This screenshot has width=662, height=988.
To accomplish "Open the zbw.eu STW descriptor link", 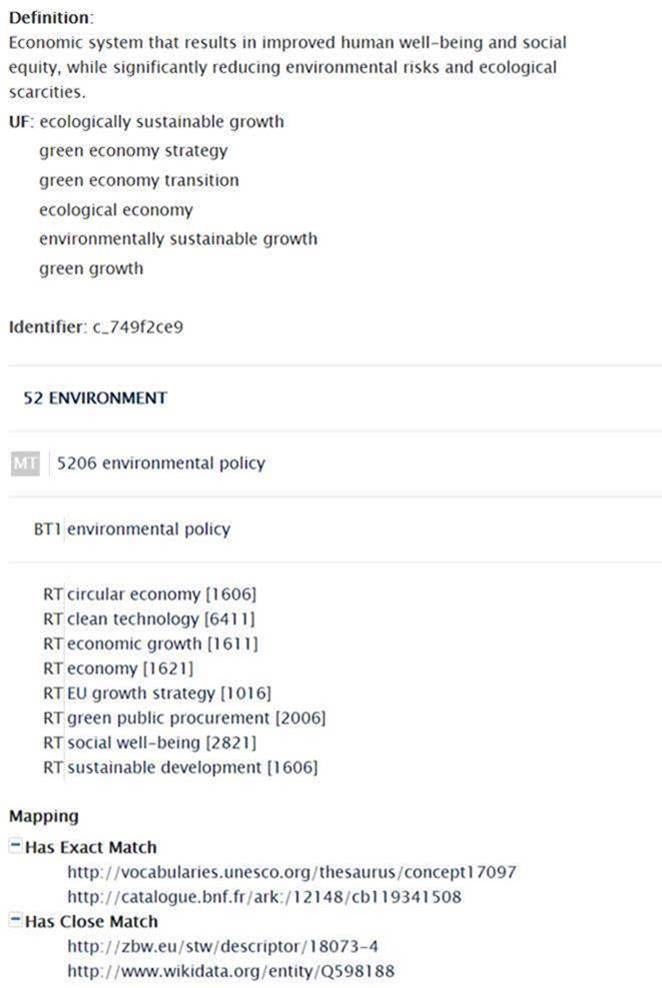I will [223, 946].
